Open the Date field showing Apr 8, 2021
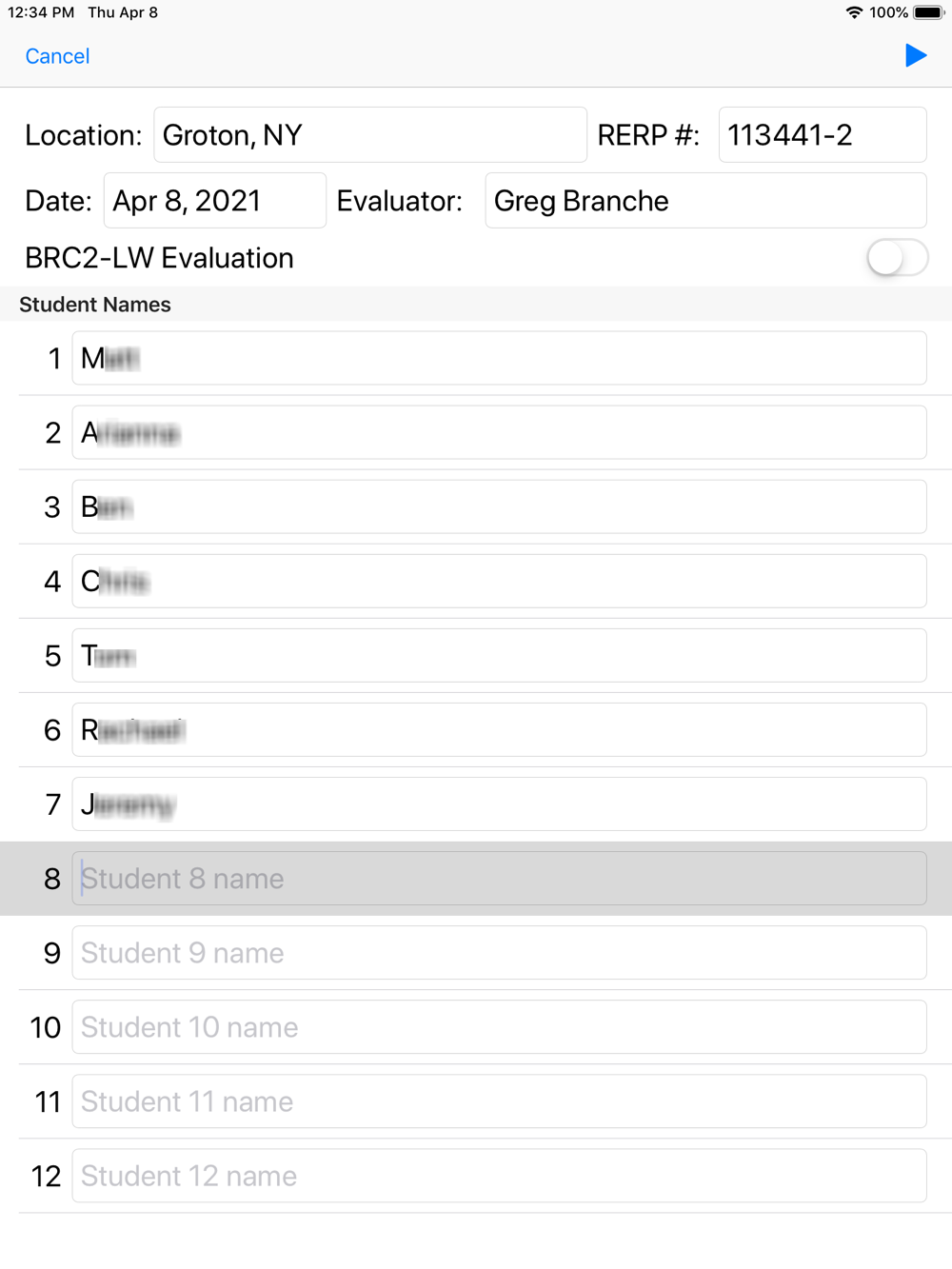This screenshot has height=1269, width=952. 215,201
